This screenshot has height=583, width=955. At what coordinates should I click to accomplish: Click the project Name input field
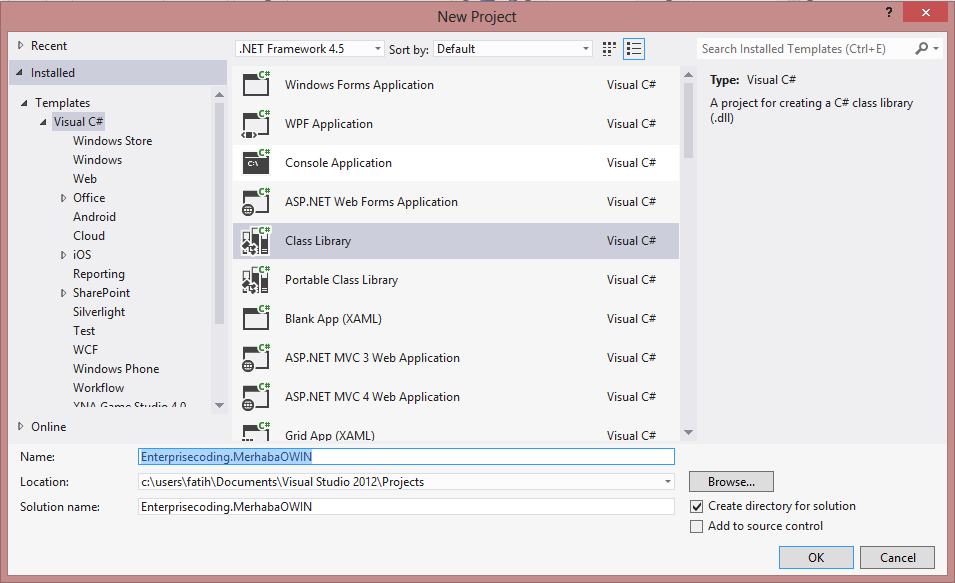406,457
